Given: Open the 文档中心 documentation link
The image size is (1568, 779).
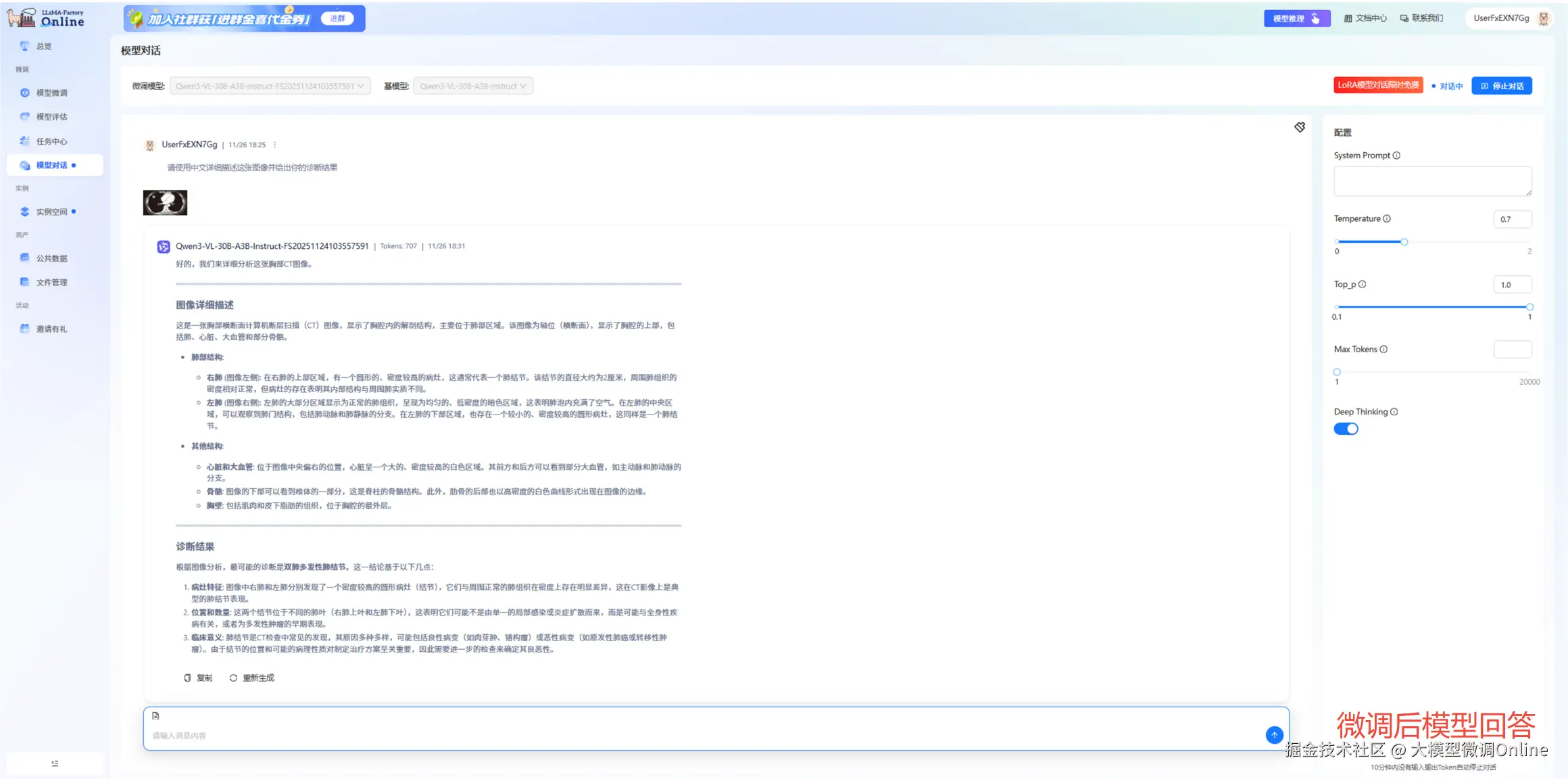Looking at the screenshot, I should (x=1365, y=18).
